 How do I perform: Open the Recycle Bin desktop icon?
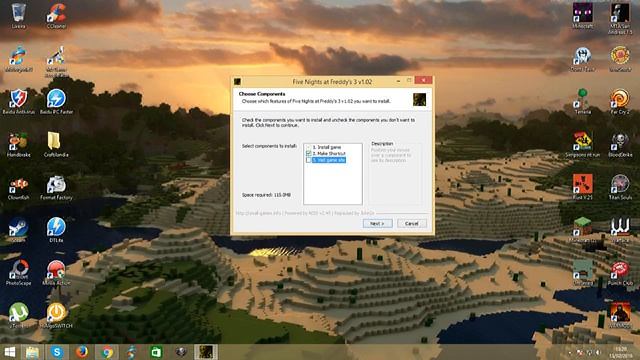pos(18,16)
